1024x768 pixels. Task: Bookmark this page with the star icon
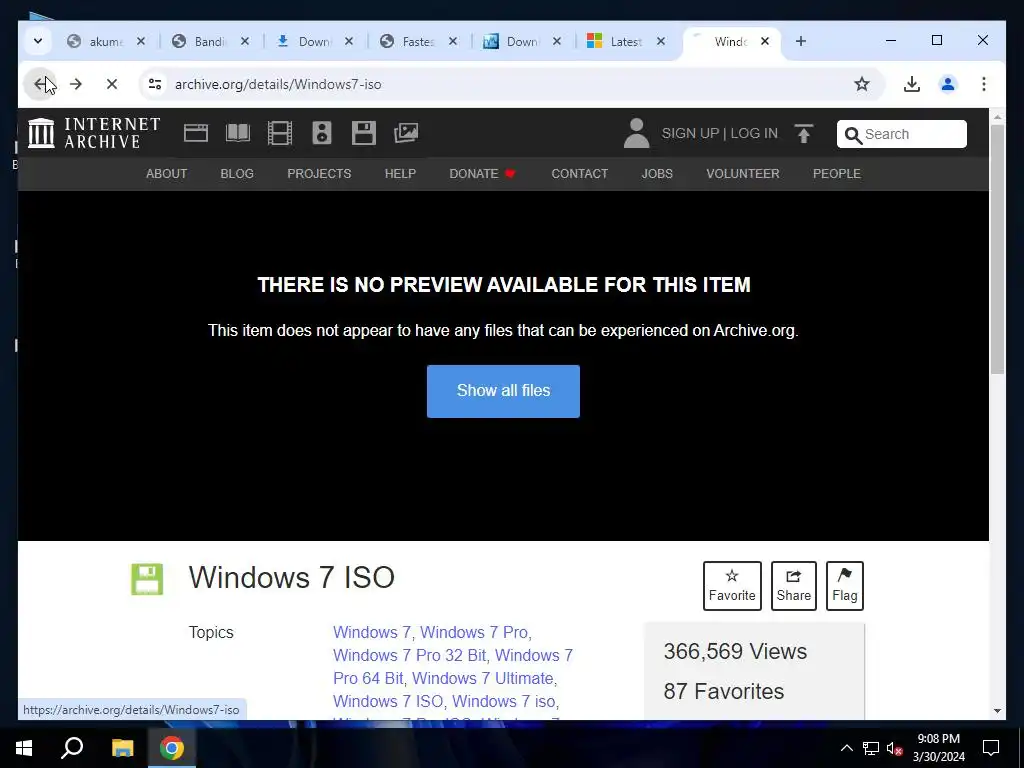(x=862, y=84)
